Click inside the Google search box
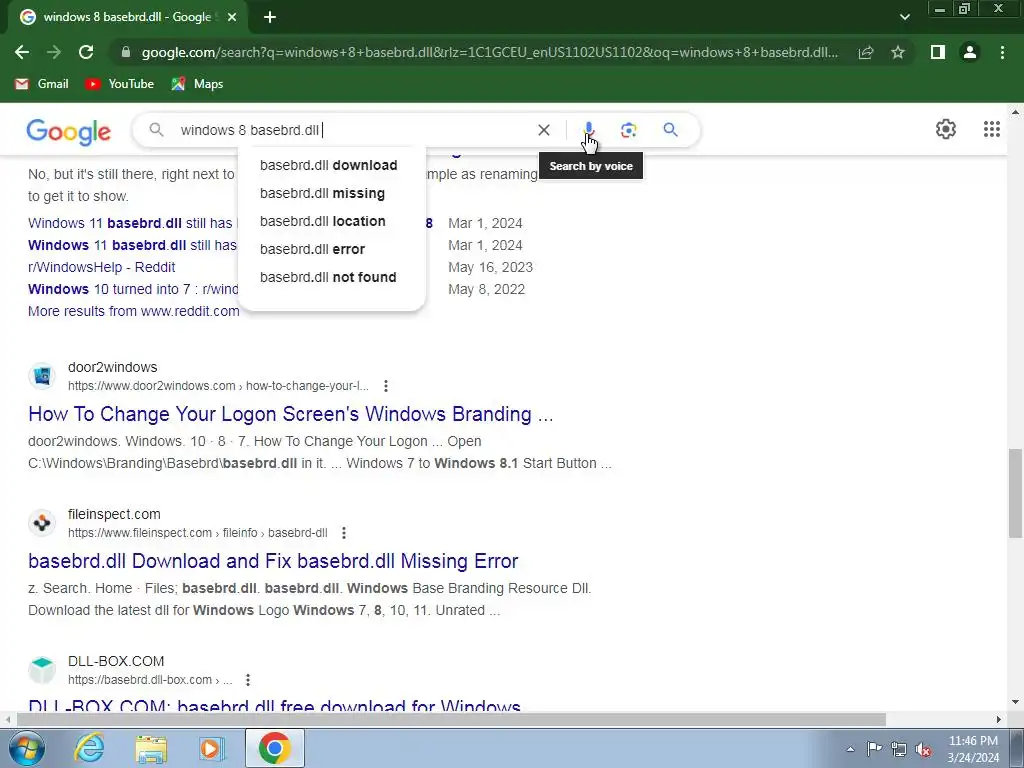Screen dimensions: 1024x768 pyautogui.click(x=353, y=130)
